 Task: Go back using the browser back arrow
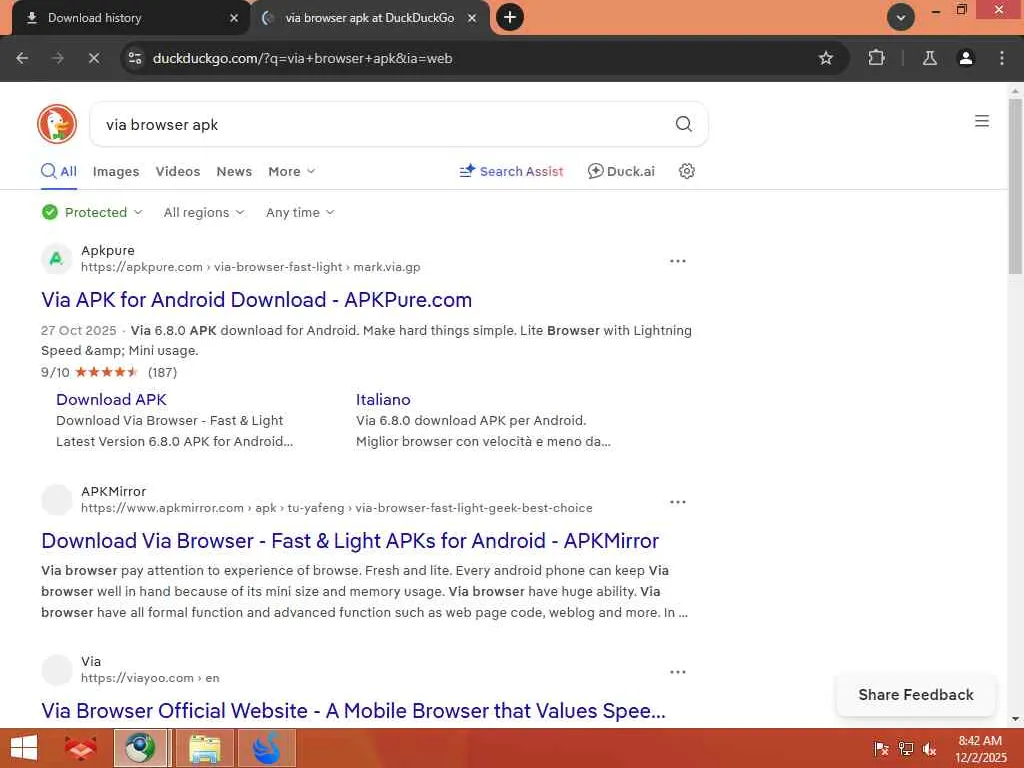[22, 58]
